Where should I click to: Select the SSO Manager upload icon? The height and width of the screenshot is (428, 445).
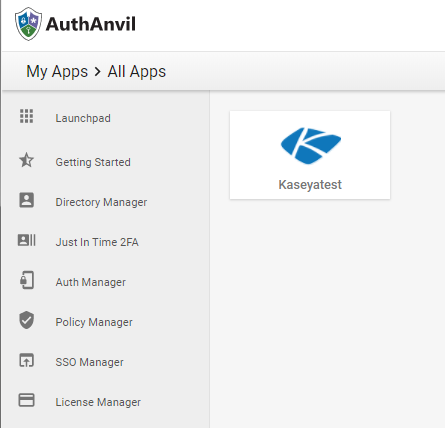coord(26,360)
